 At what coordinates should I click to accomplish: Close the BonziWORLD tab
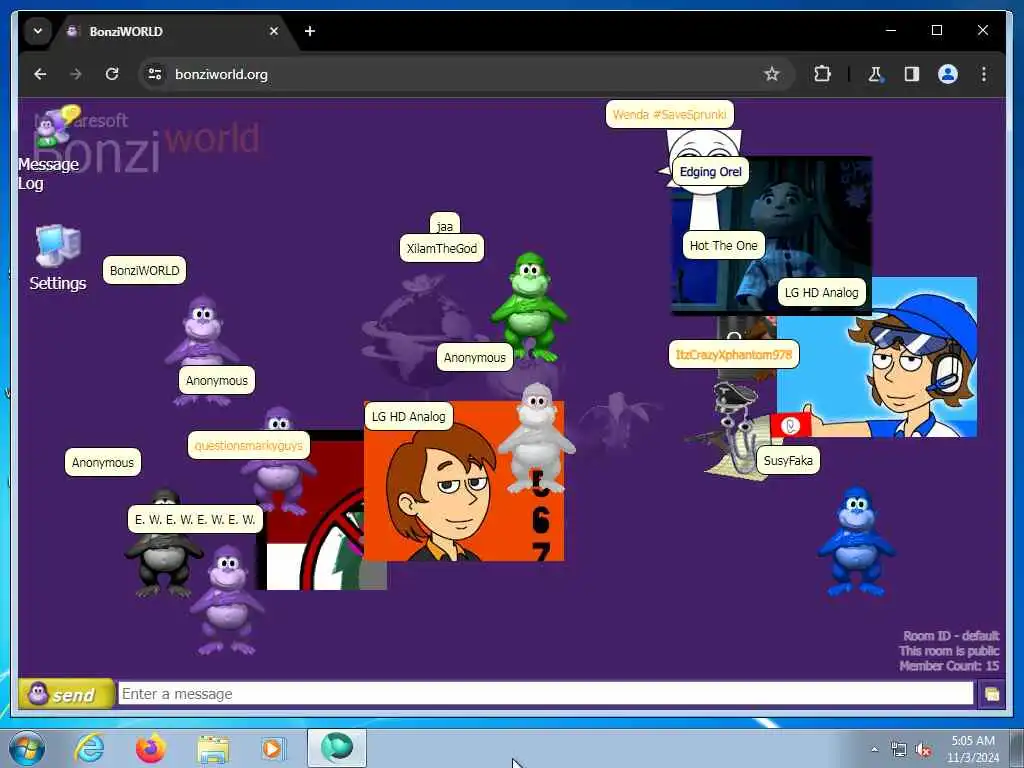[x=274, y=31]
